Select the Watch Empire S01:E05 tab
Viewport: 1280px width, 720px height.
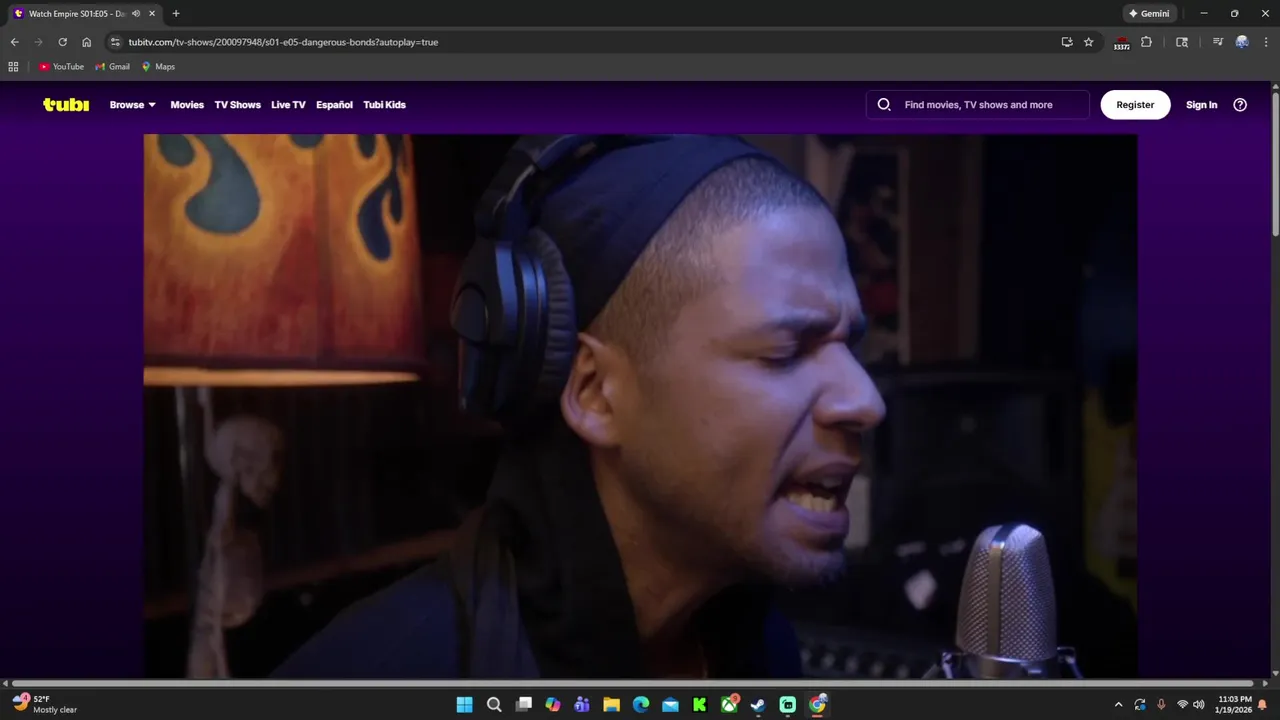coord(78,14)
